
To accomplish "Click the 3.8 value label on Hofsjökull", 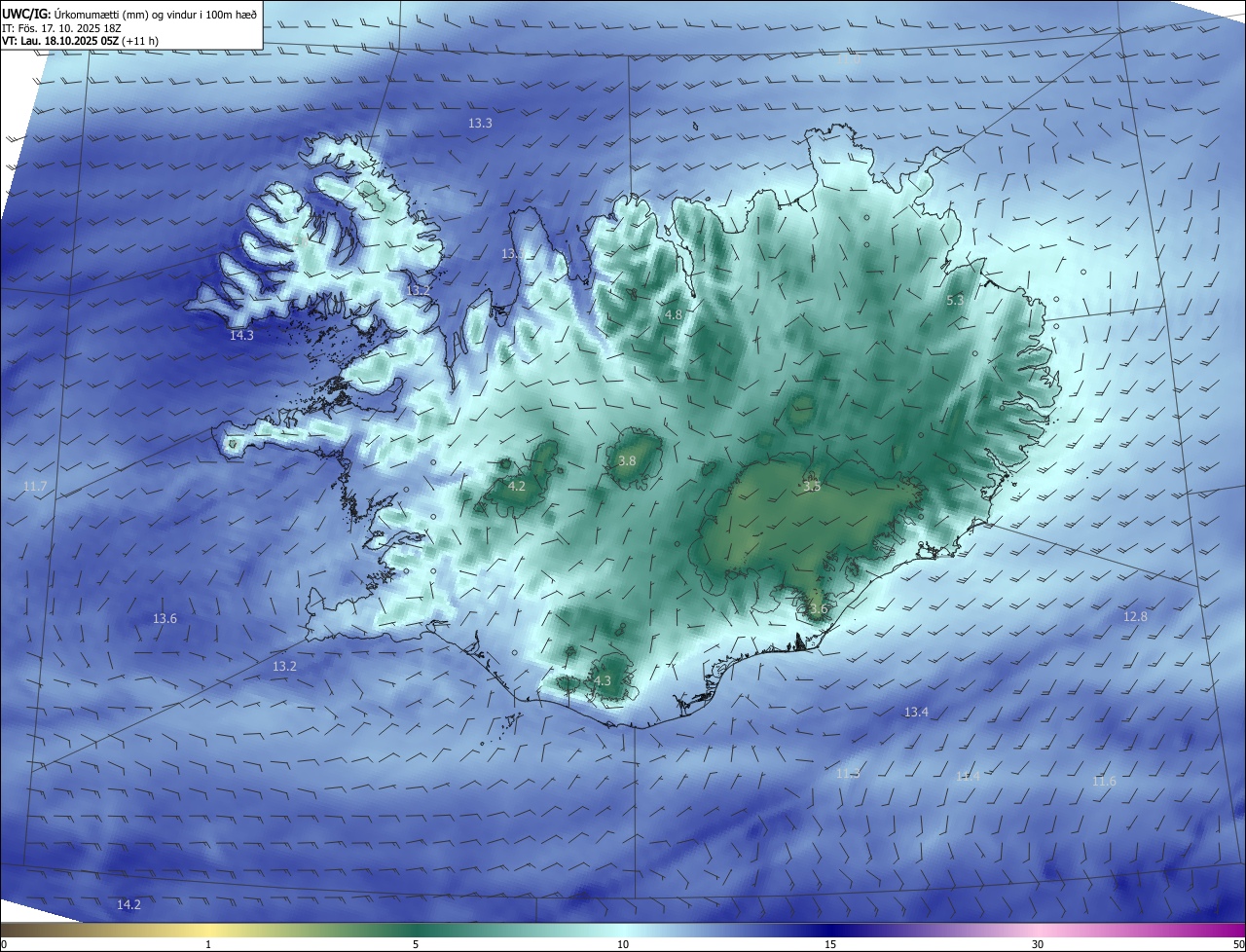I will click(x=627, y=461).
